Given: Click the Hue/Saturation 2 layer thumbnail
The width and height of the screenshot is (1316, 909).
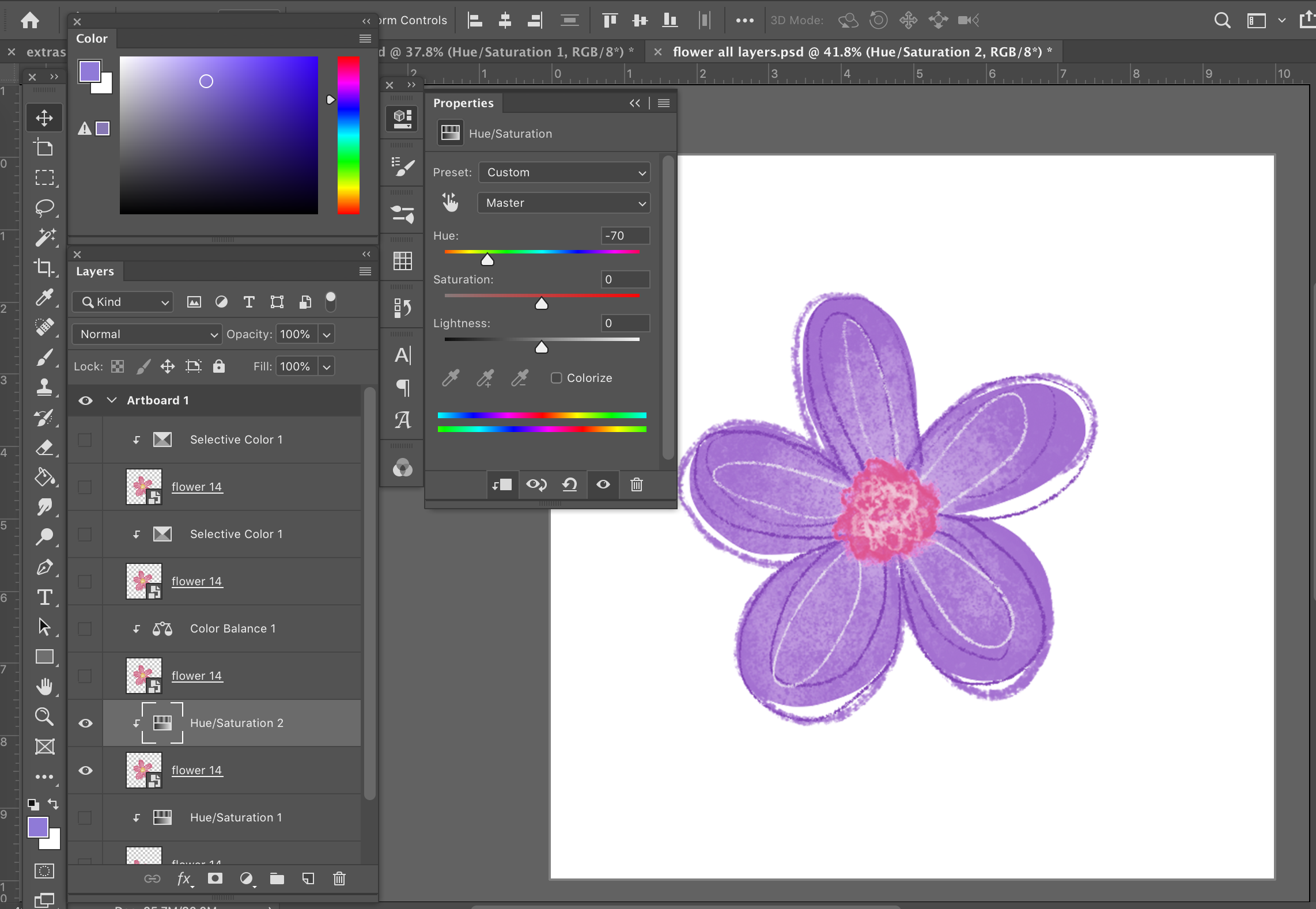Looking at the screenshot, I should coord(162,723).
